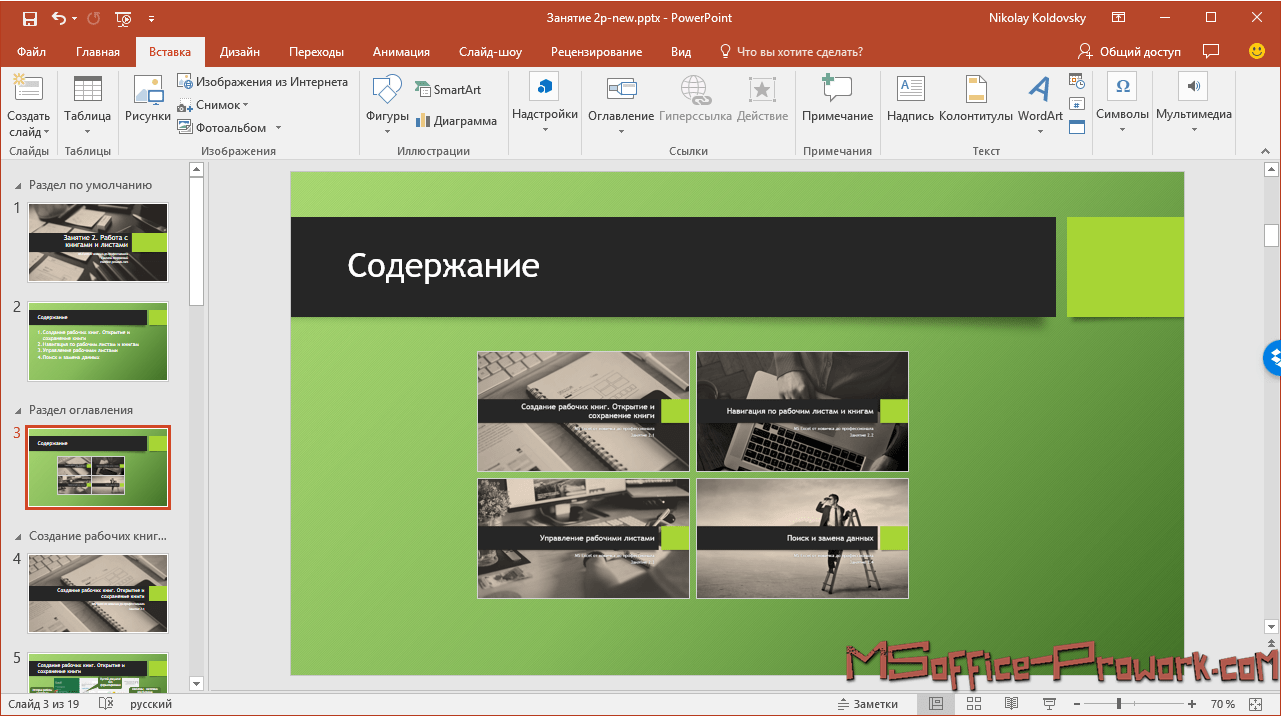Select slide 2 thumbnail

[98, 341]
